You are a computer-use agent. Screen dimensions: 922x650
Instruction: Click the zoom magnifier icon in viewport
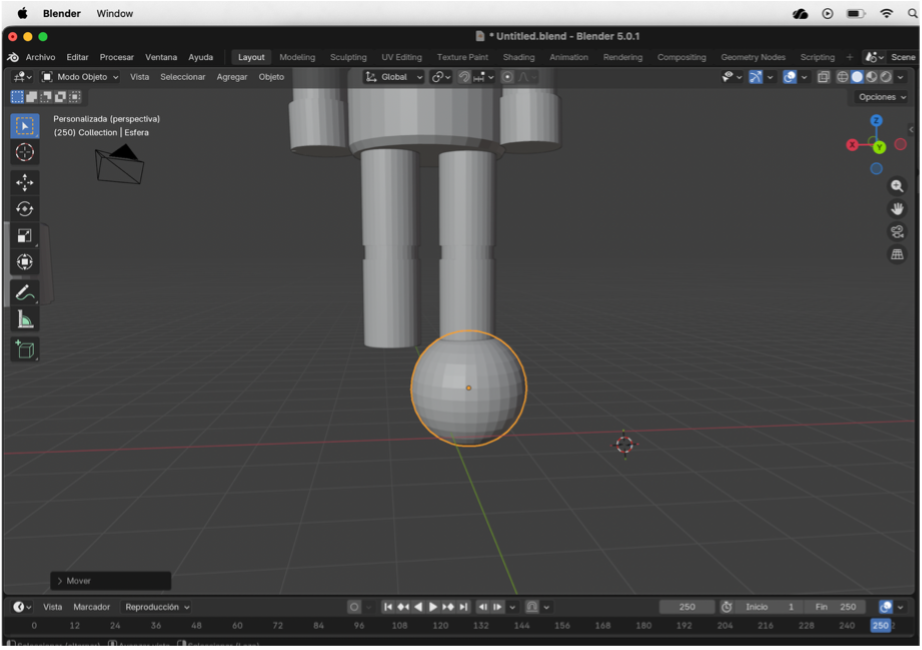[897, 186]
